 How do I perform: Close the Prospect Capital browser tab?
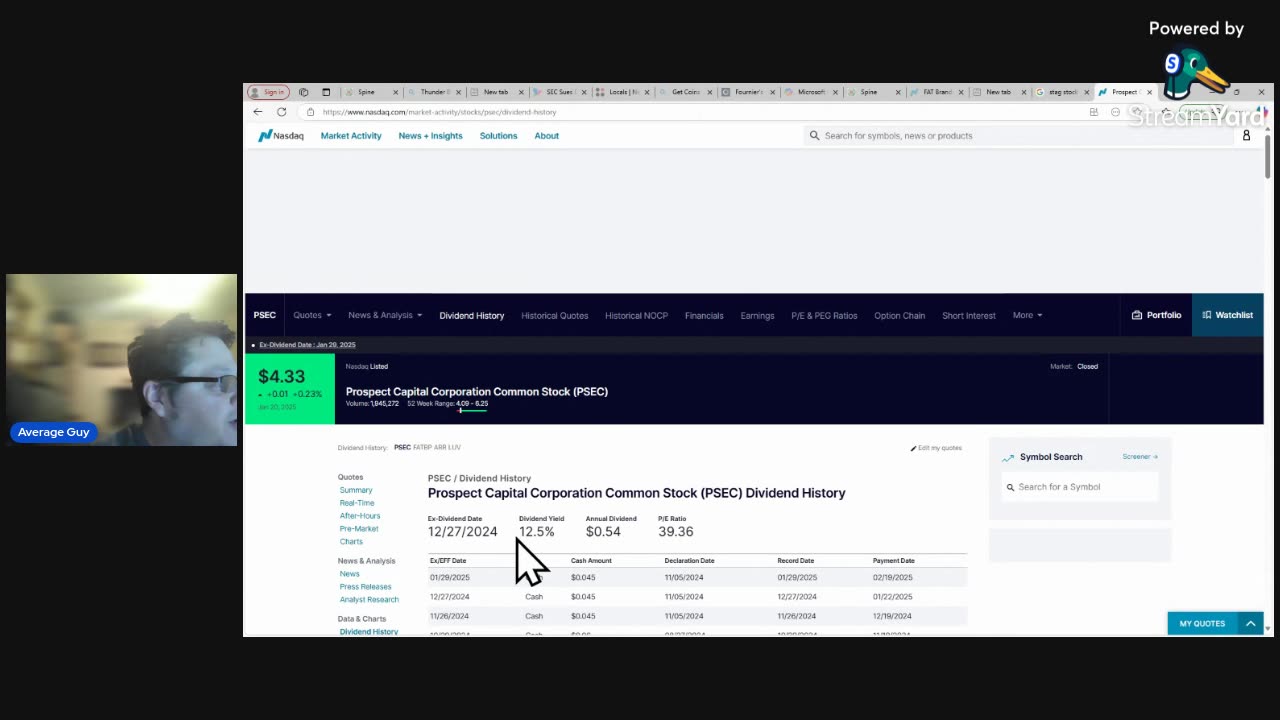[x=1149, y=92]
